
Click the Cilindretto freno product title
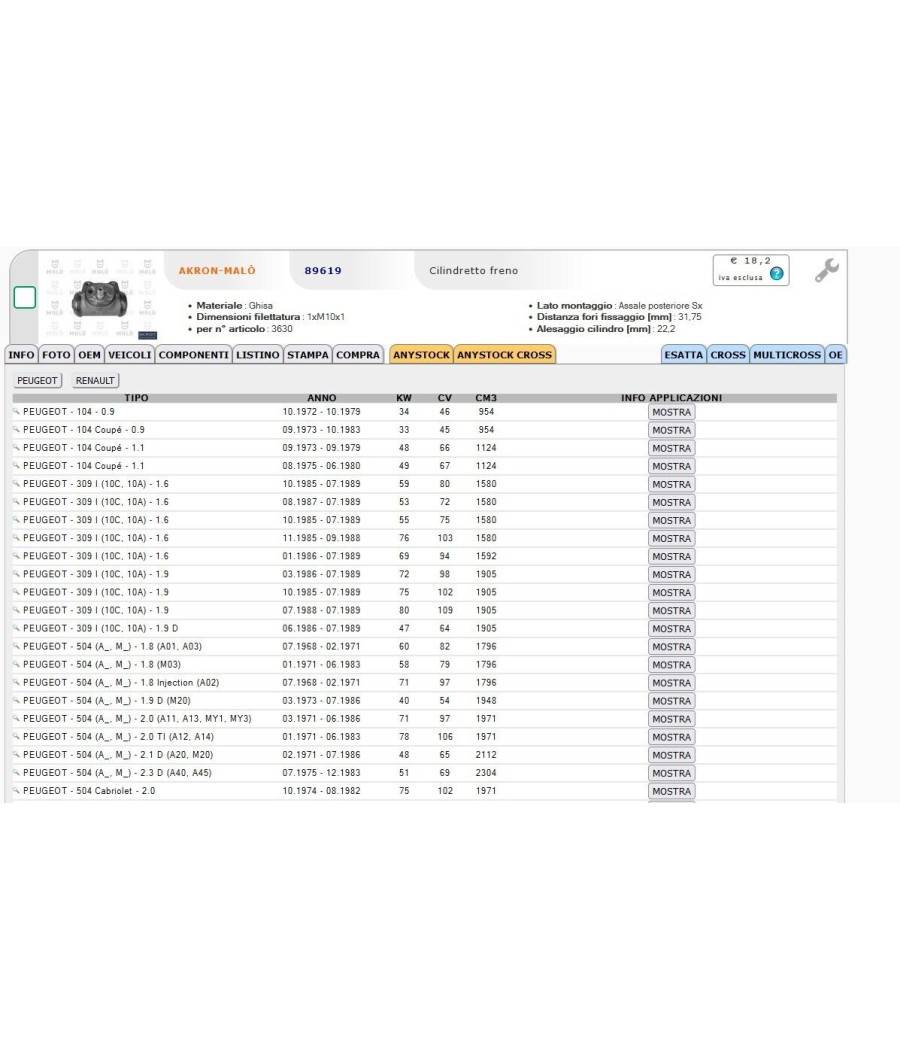[x=473, y=271]
